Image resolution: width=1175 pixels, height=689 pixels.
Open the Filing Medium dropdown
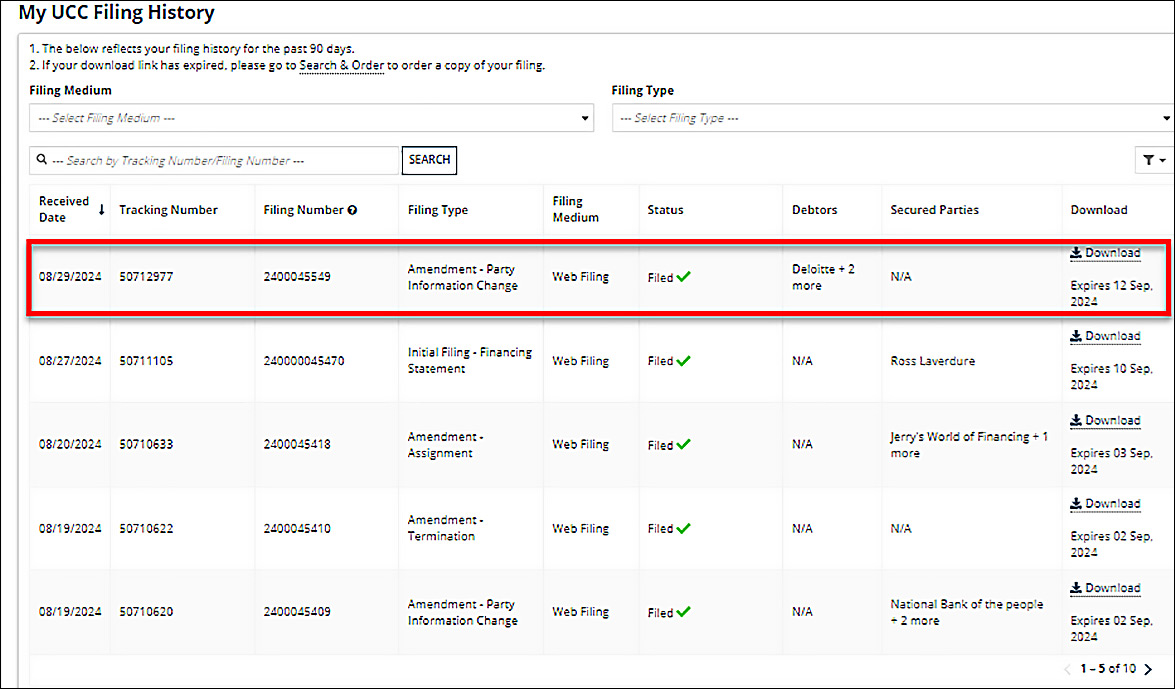click(x=311, y=118)
